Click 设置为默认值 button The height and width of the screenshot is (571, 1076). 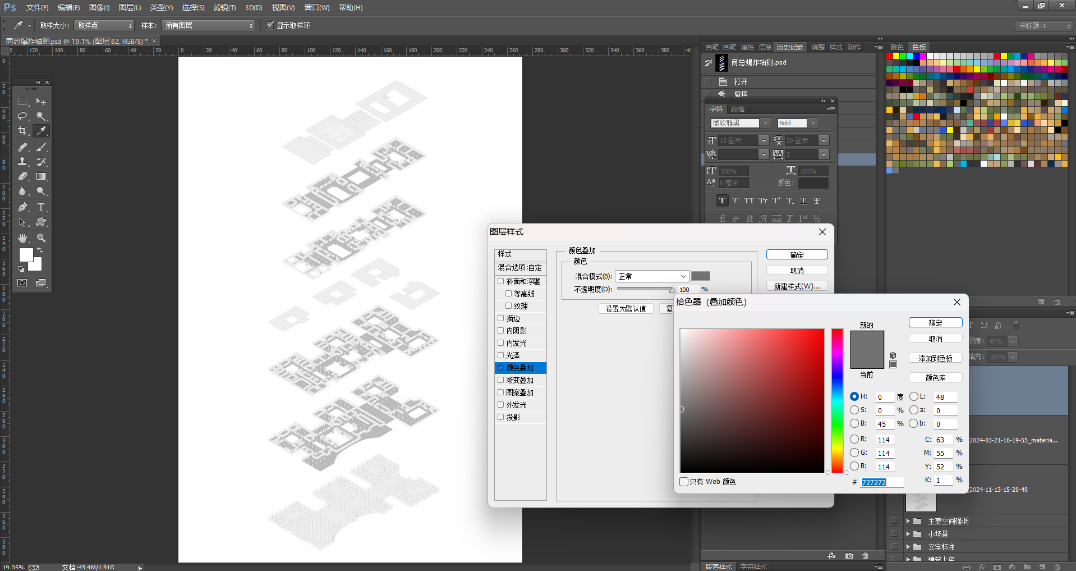(x=626, y=309)
